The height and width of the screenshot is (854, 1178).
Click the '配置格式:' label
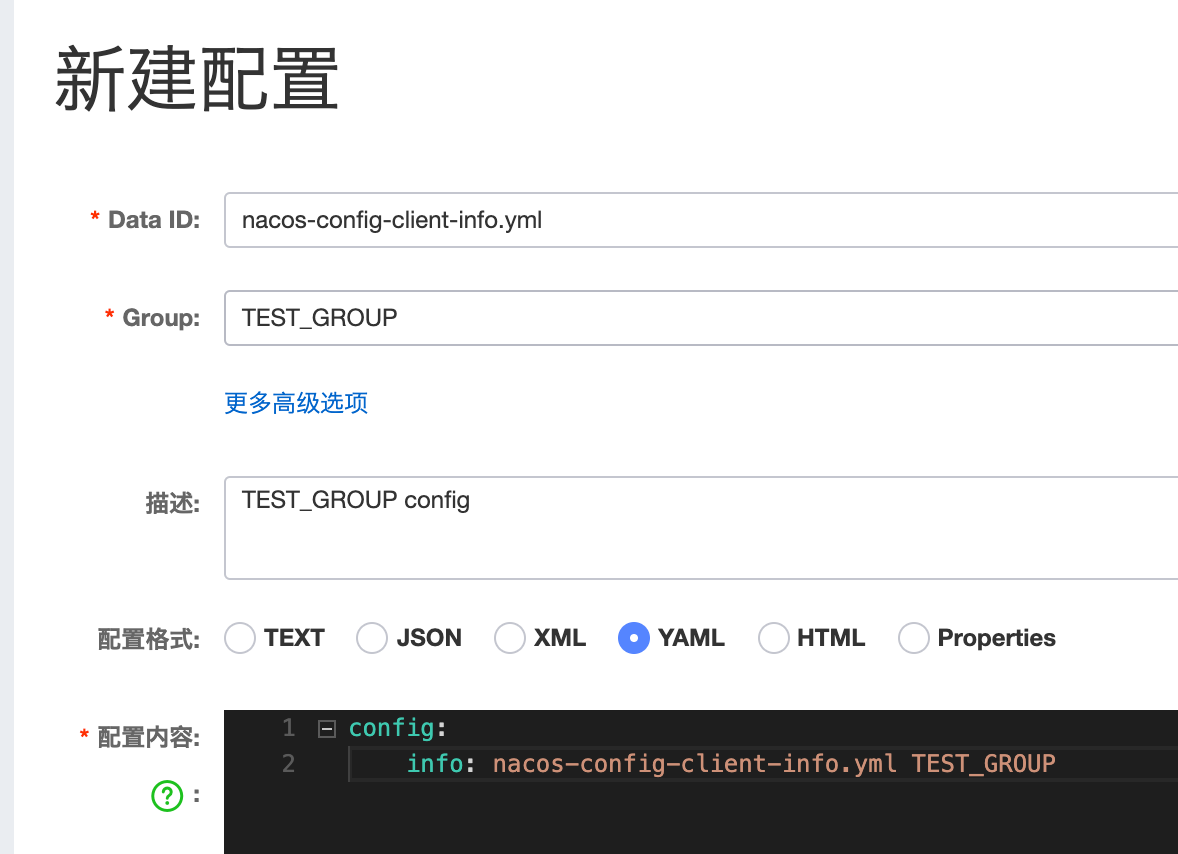coord(149,639)
